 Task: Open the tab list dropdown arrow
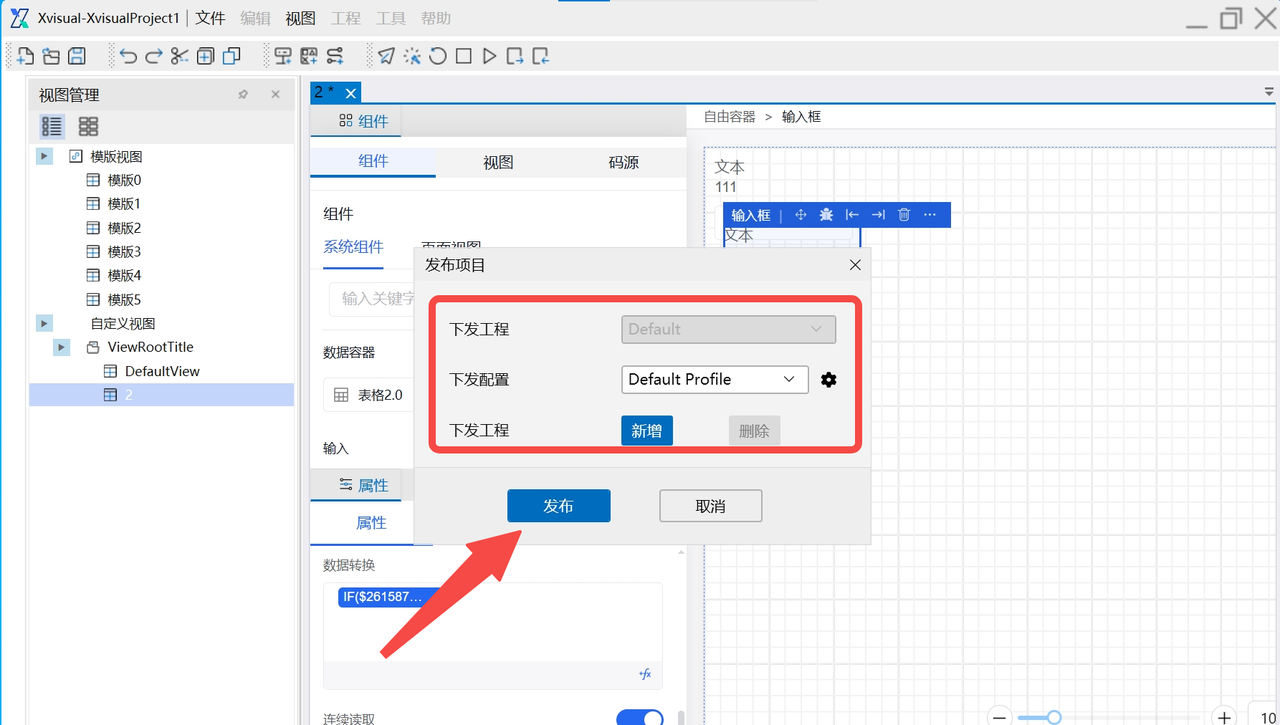click(x=1270, y=92)
